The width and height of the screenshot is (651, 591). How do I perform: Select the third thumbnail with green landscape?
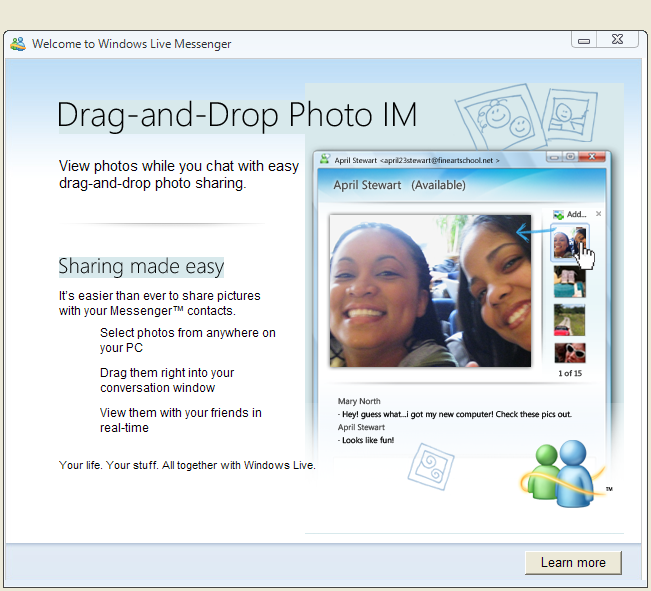[x=569, y=319]
